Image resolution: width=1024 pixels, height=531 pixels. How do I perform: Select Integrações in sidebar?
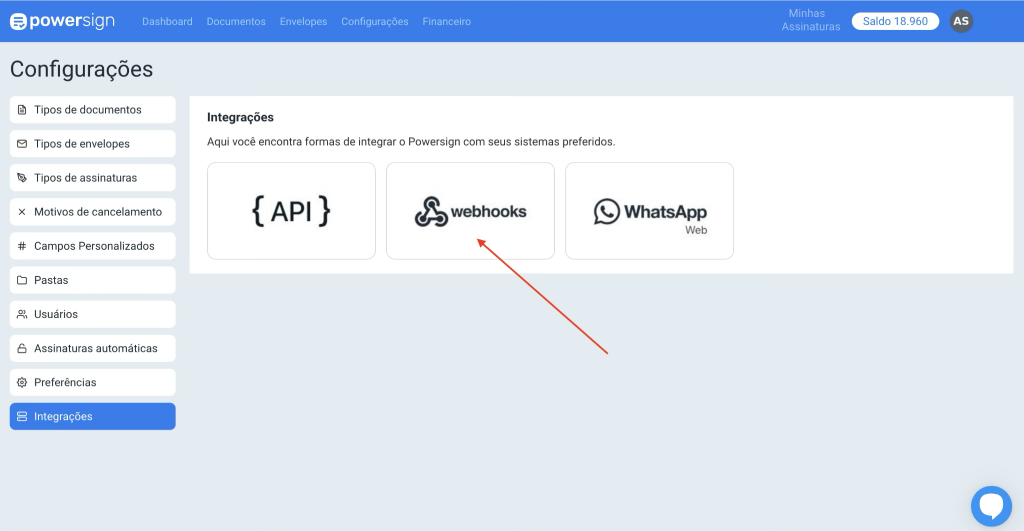[x=93, y=416]
